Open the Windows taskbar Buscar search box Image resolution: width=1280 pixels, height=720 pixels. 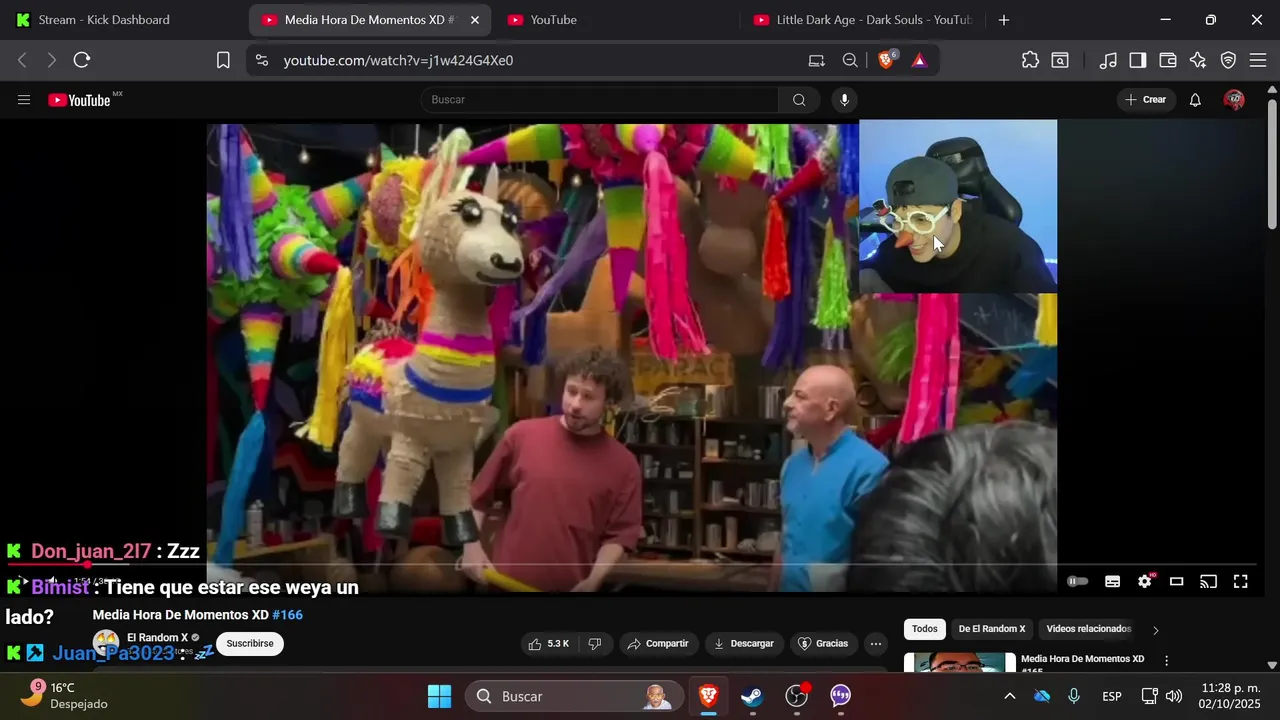(575, 696)
